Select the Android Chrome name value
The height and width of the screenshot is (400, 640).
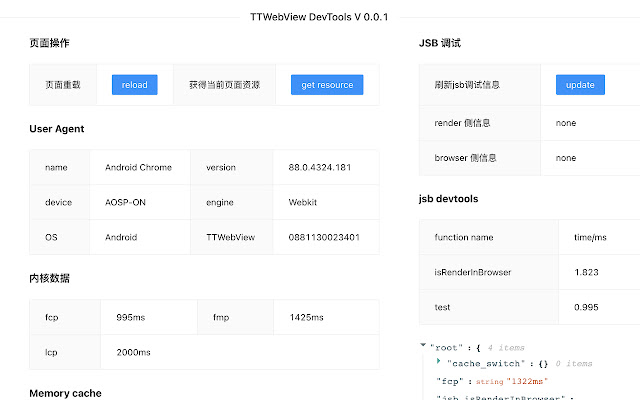tap(136, 167)
